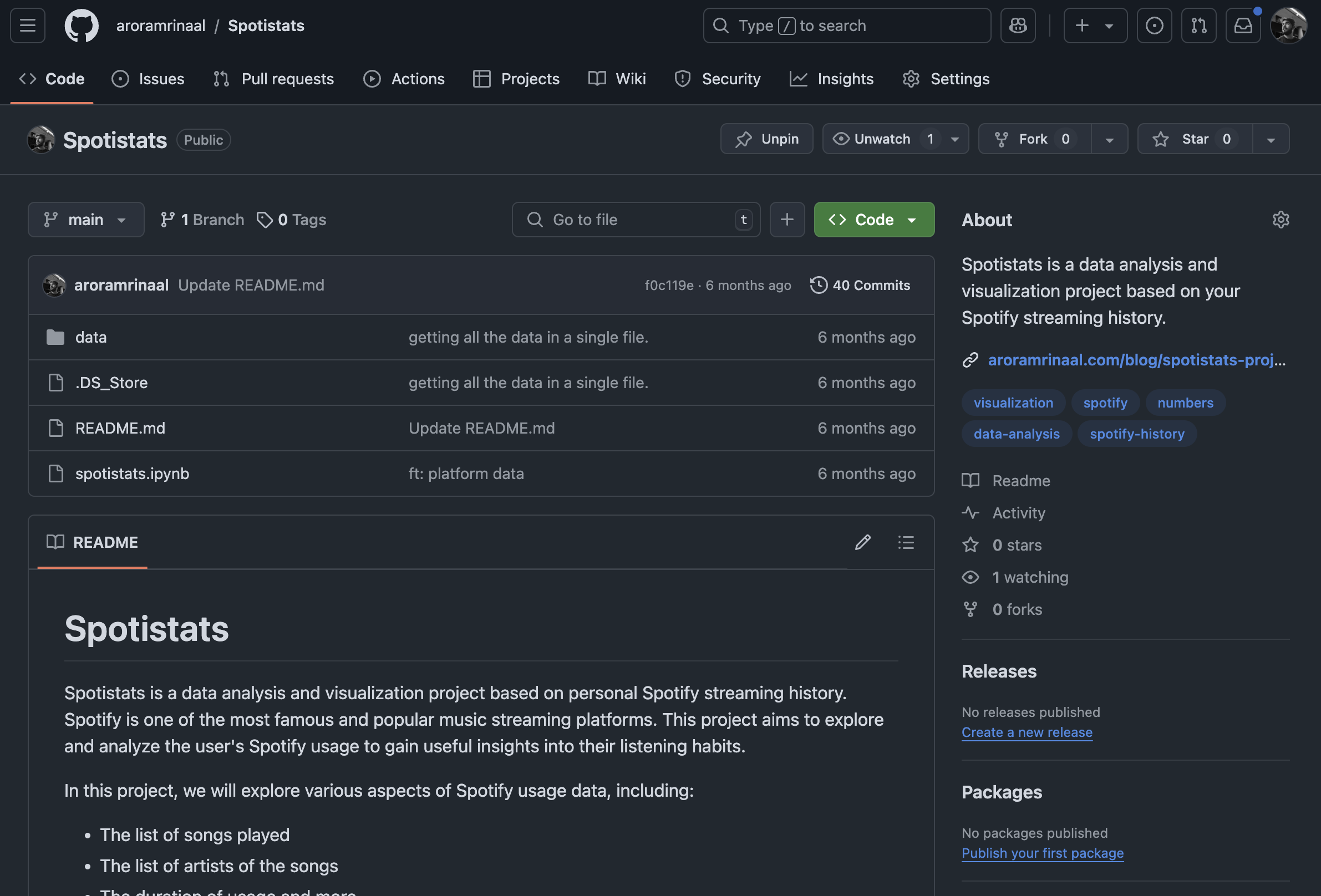Image resolution: width=1321 pixels, height=896 pixels.
Task: Expand the create-new dropdown caret in header
Action: click(x=1109, y=26)
